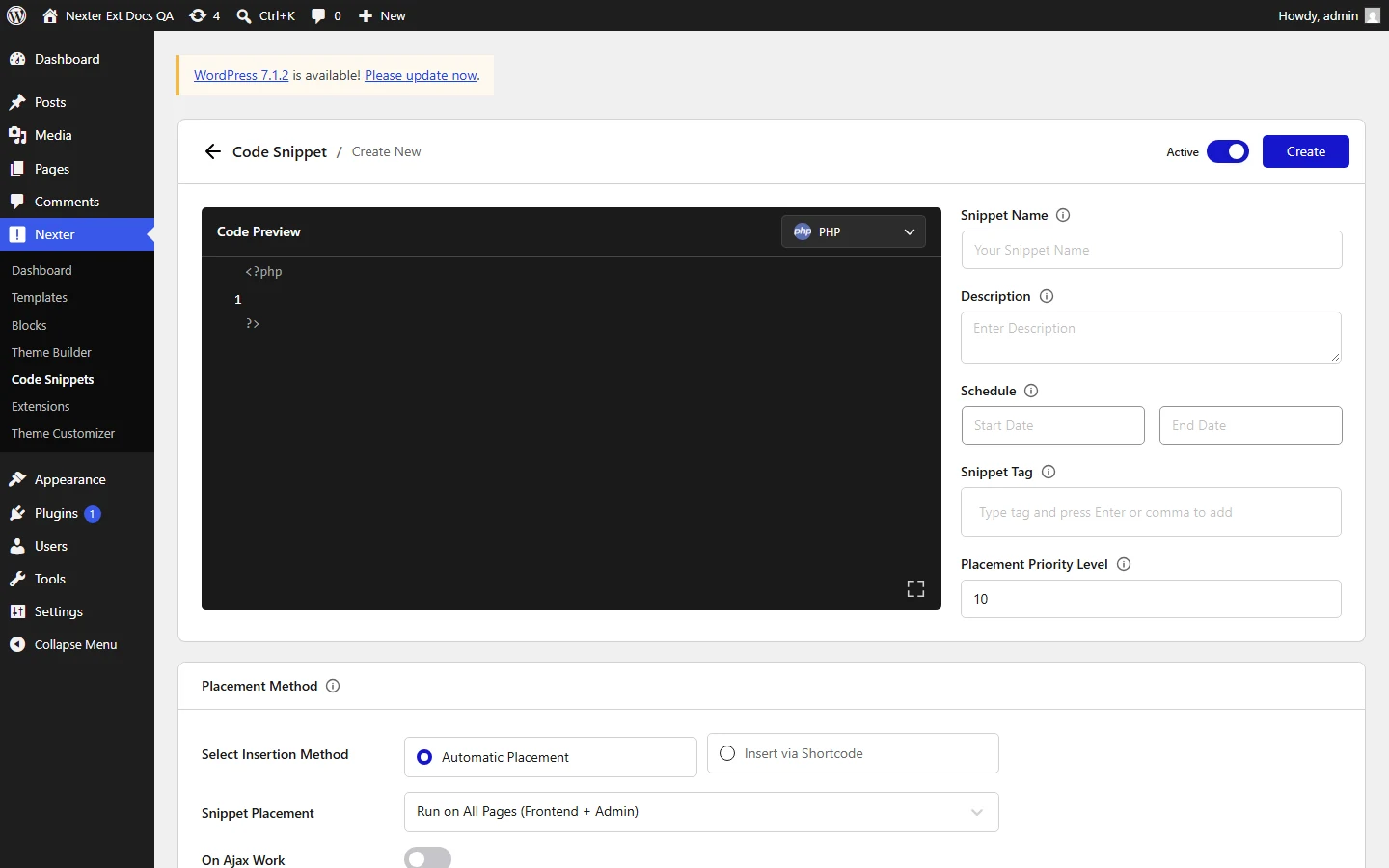Click the Start Date field
This screenshot has height=868, width=1389.
point(1053,425)
